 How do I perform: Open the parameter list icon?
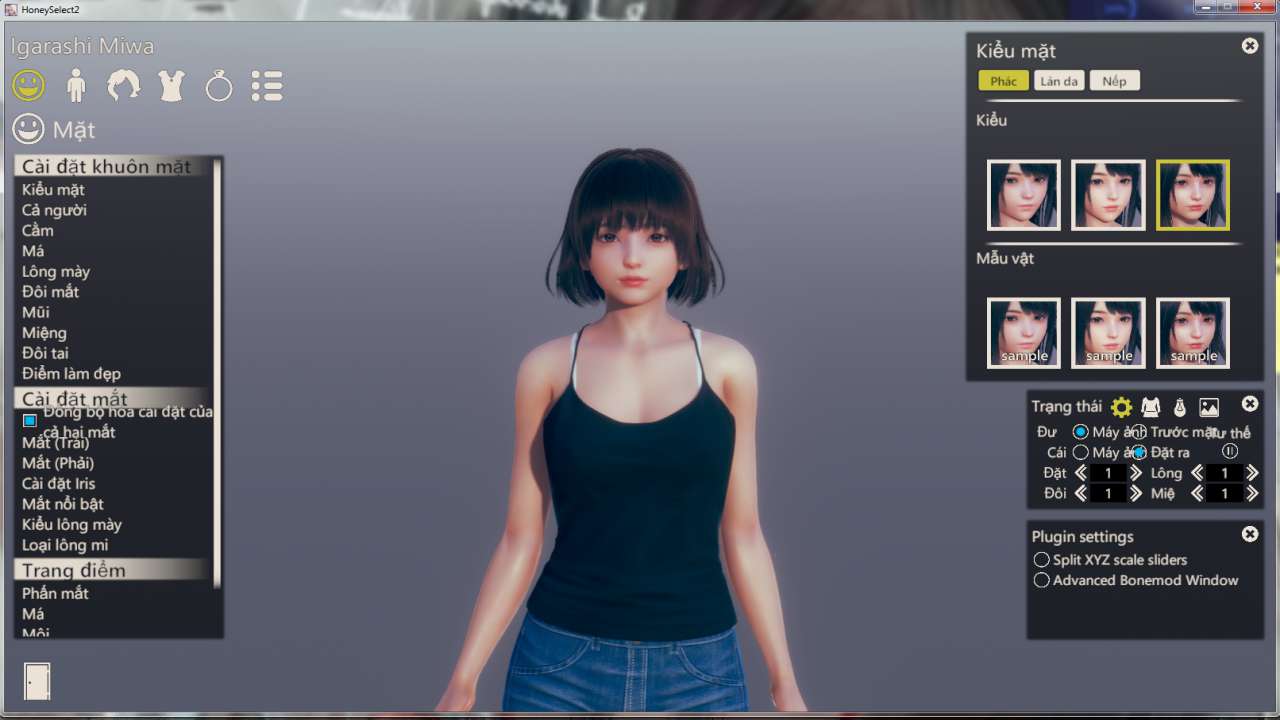point(267,86)
